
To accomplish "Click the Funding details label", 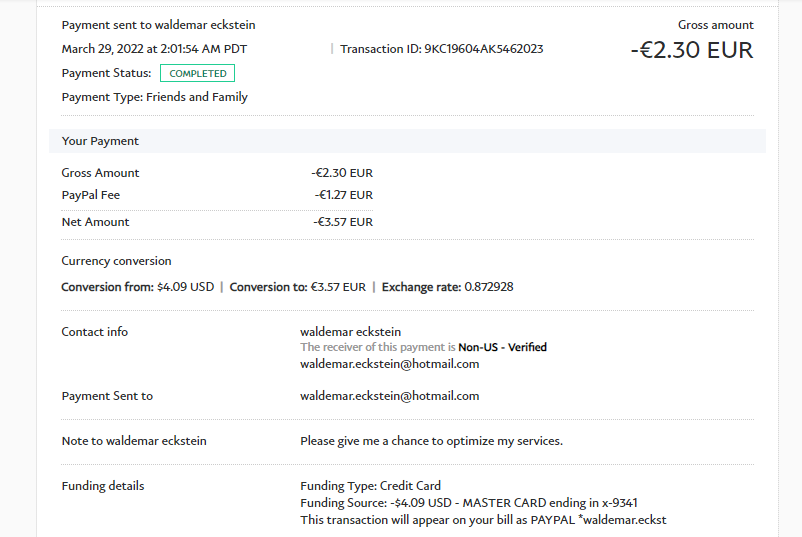I will point(102,486).
